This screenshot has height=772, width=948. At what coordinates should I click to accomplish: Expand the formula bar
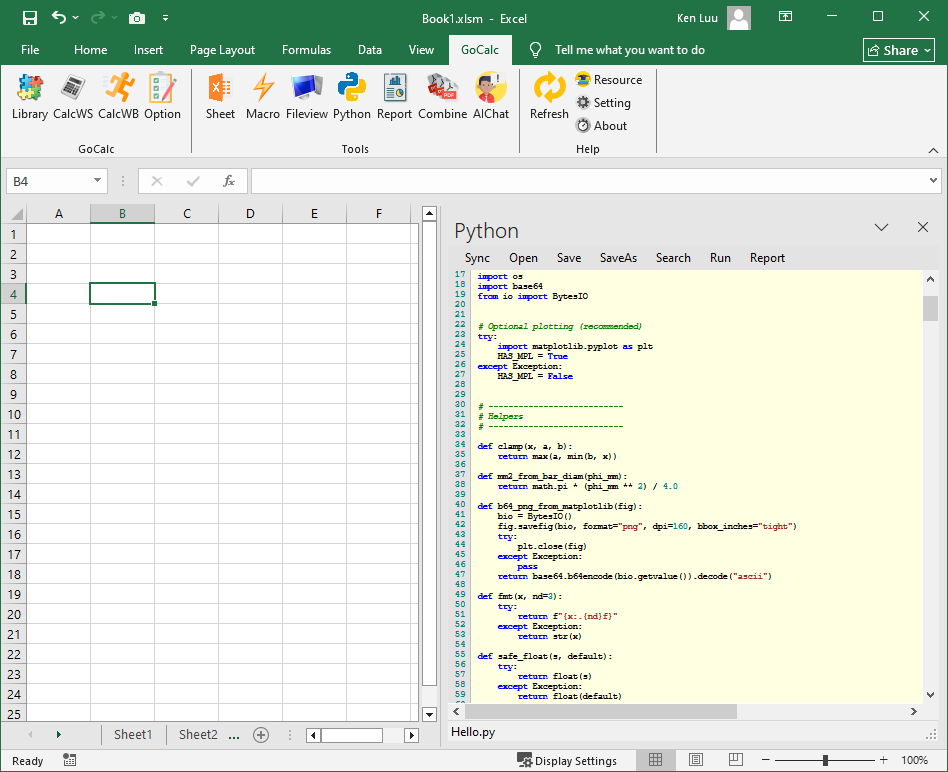pos(933,180)
